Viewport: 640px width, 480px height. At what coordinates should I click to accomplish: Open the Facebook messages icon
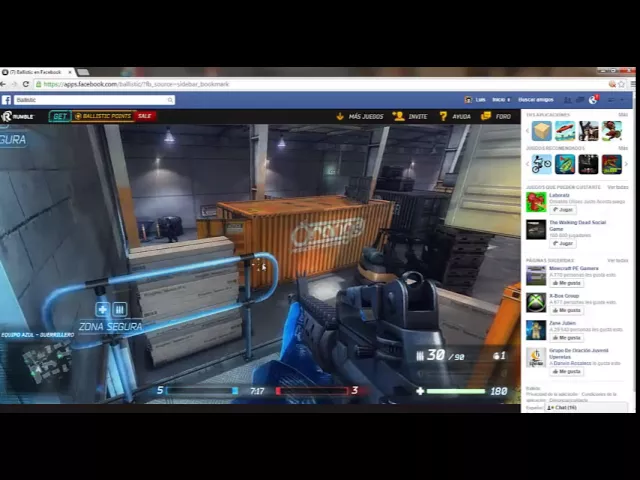pos(580,100)
